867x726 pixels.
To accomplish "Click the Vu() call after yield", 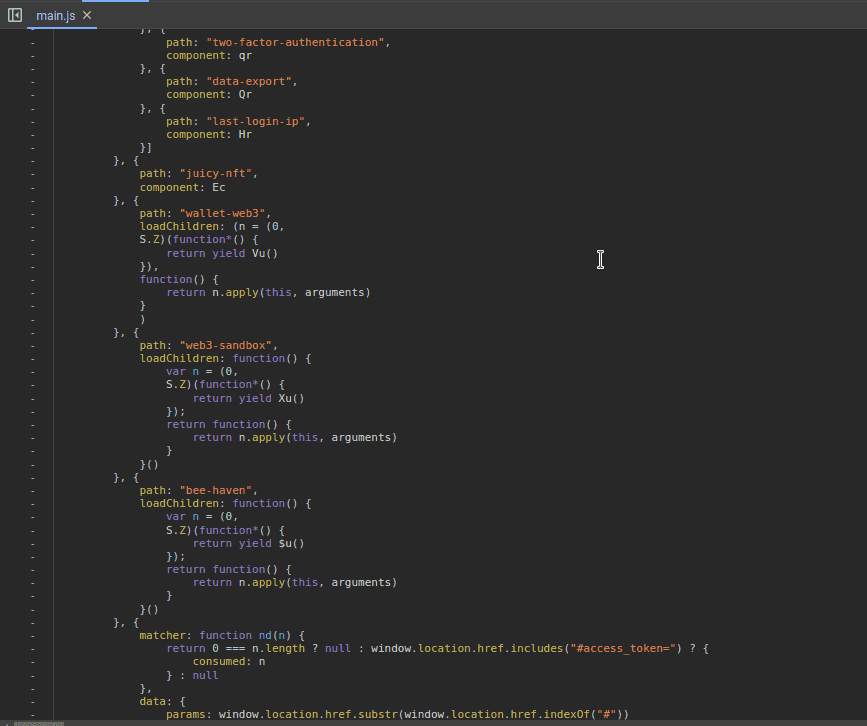I will click(x=265, y=253).
